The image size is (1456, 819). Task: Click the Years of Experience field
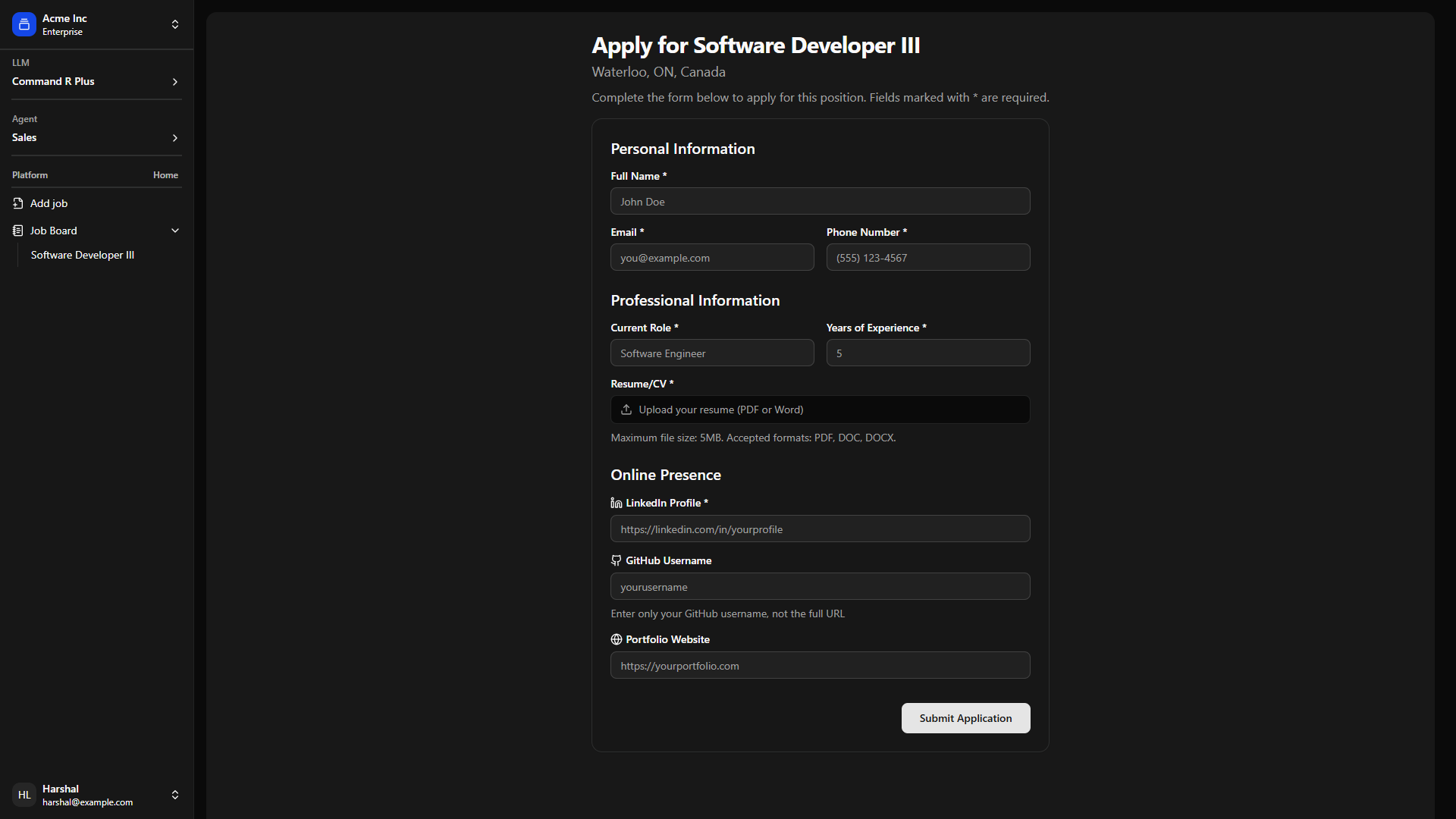pos(927,353)
